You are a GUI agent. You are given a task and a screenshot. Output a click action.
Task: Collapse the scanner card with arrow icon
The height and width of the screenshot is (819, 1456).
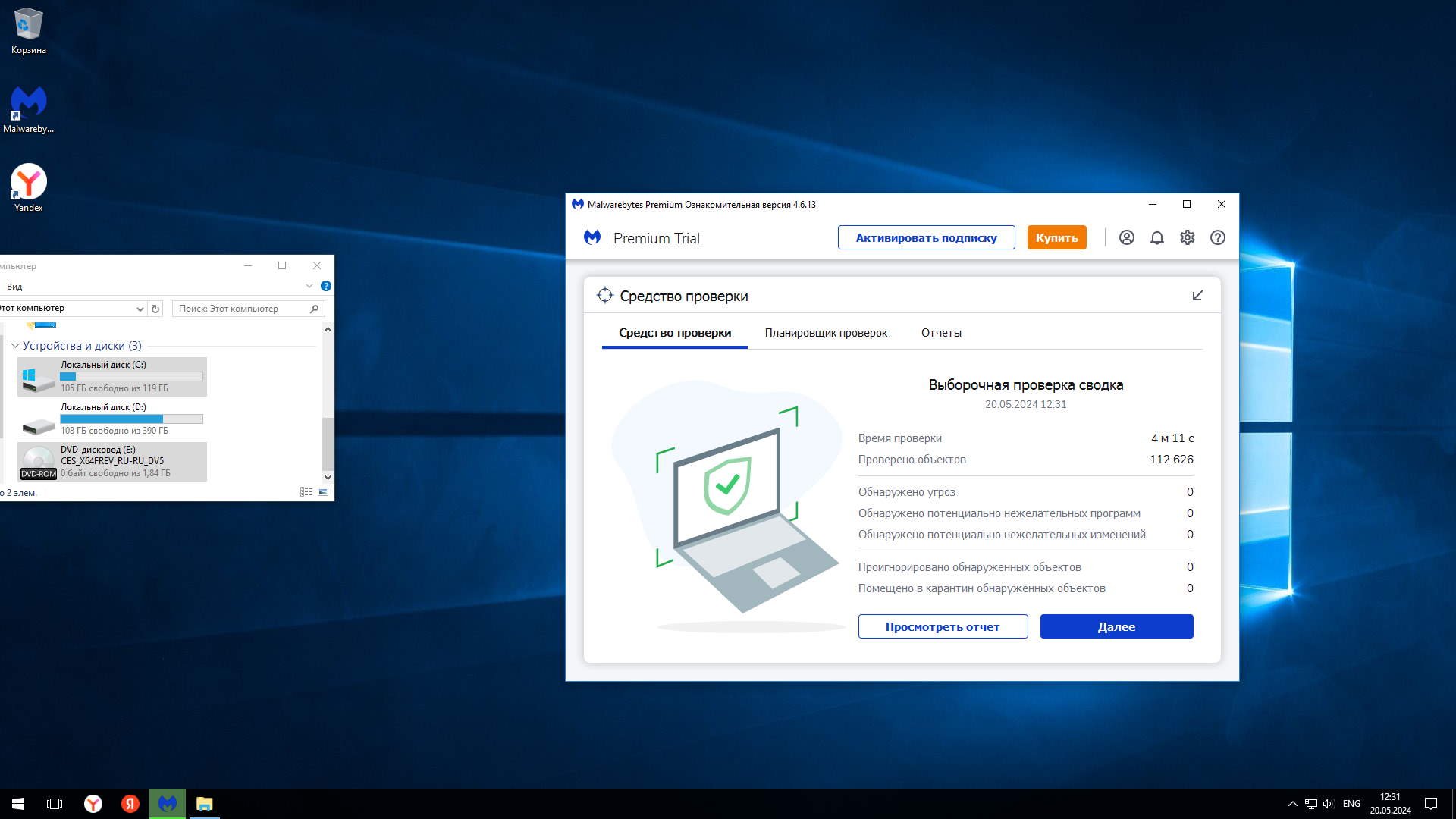pos(1197,296)
